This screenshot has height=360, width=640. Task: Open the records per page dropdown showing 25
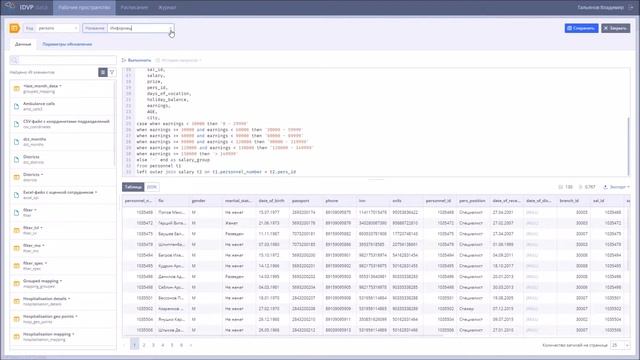point(620,345)
